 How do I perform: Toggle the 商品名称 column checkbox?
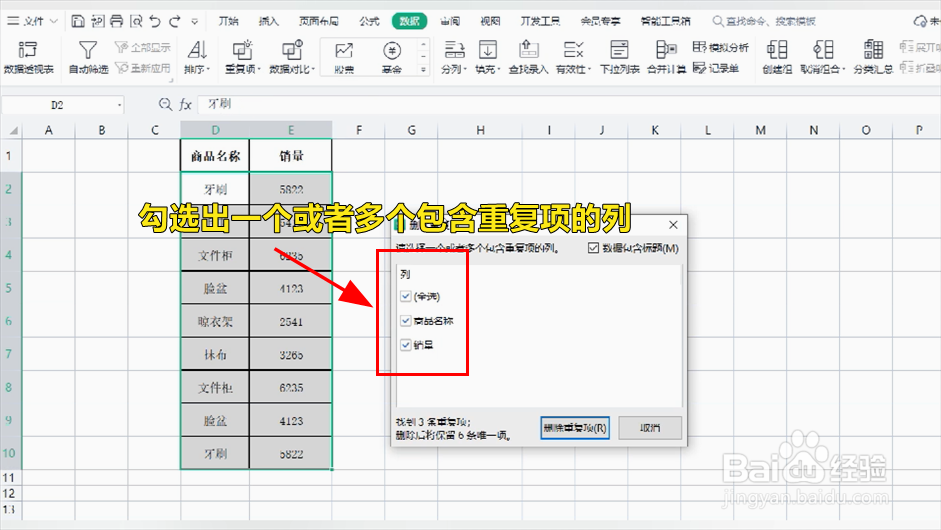point(406,321)
